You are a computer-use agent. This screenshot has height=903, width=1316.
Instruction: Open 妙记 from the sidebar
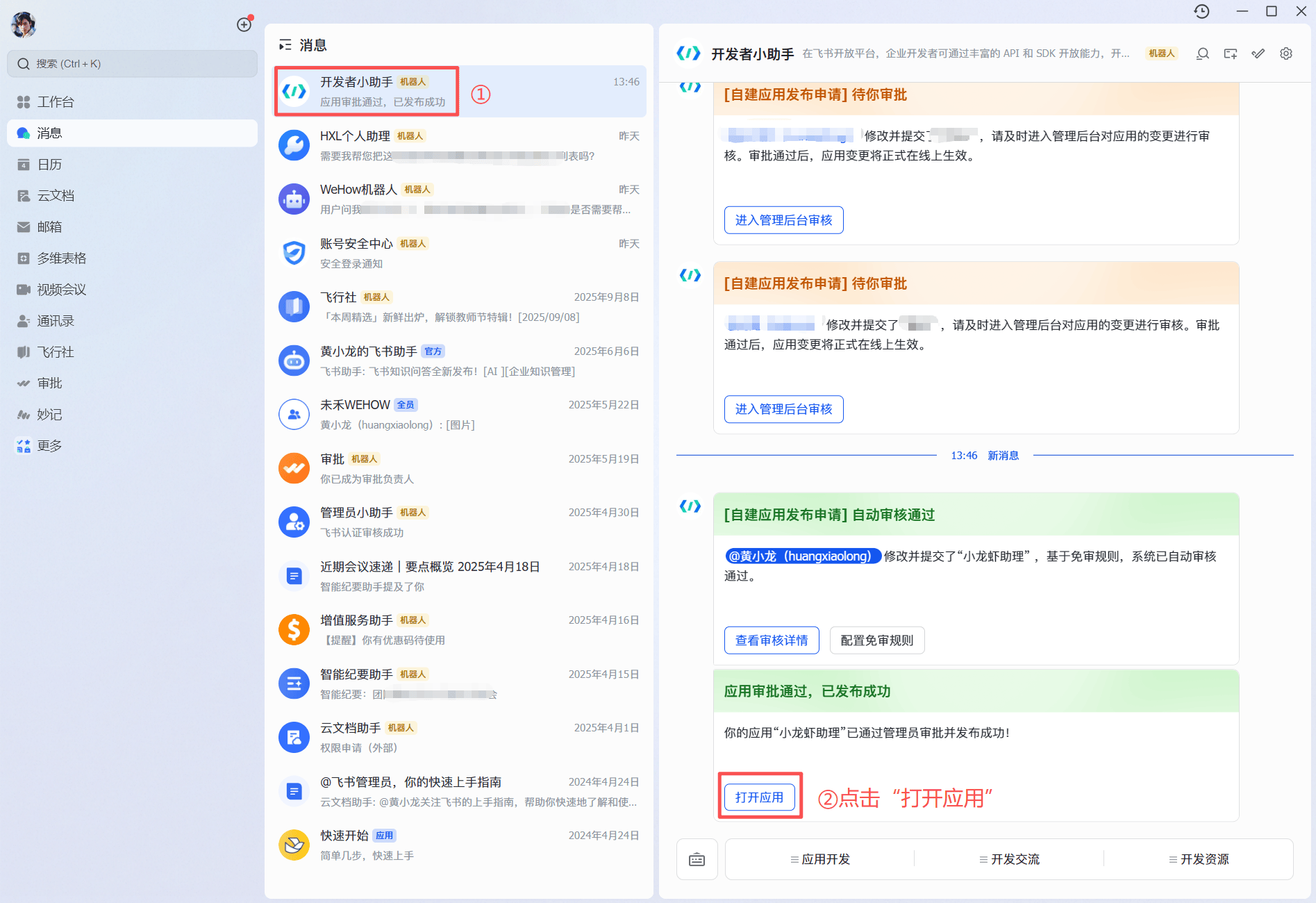point(49,414)
